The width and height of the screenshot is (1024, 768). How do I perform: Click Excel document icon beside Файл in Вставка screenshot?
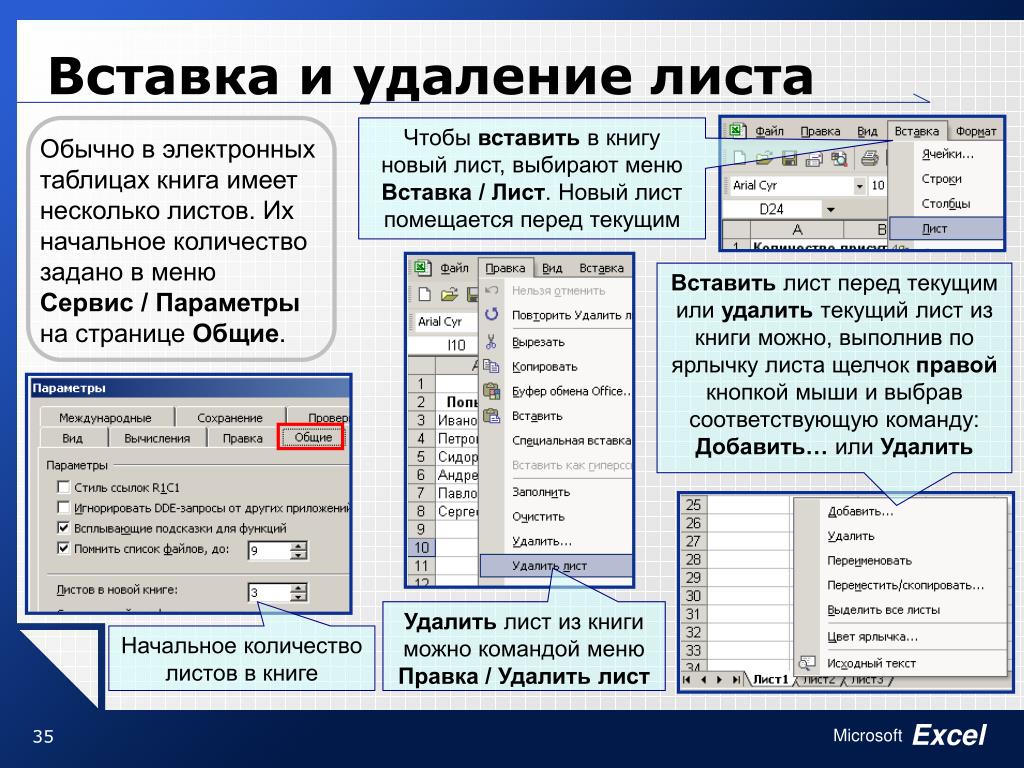click(737, 130)
